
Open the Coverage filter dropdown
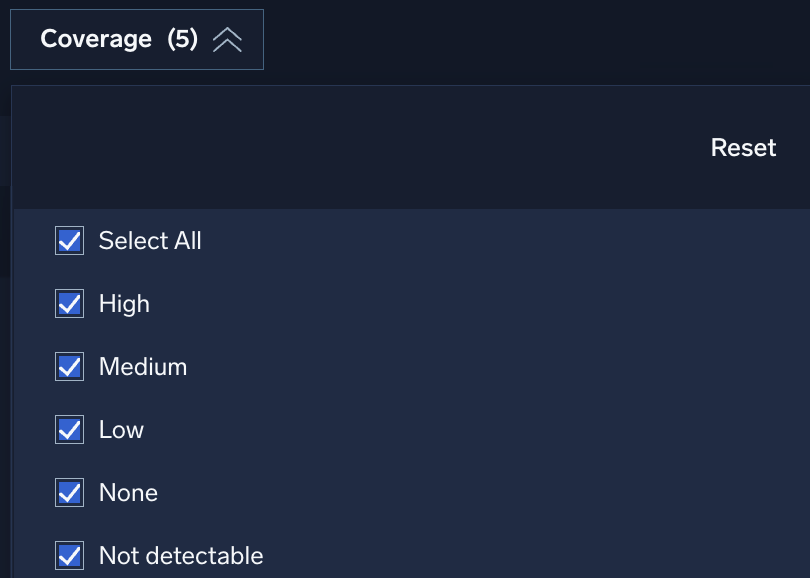[135, 39]
